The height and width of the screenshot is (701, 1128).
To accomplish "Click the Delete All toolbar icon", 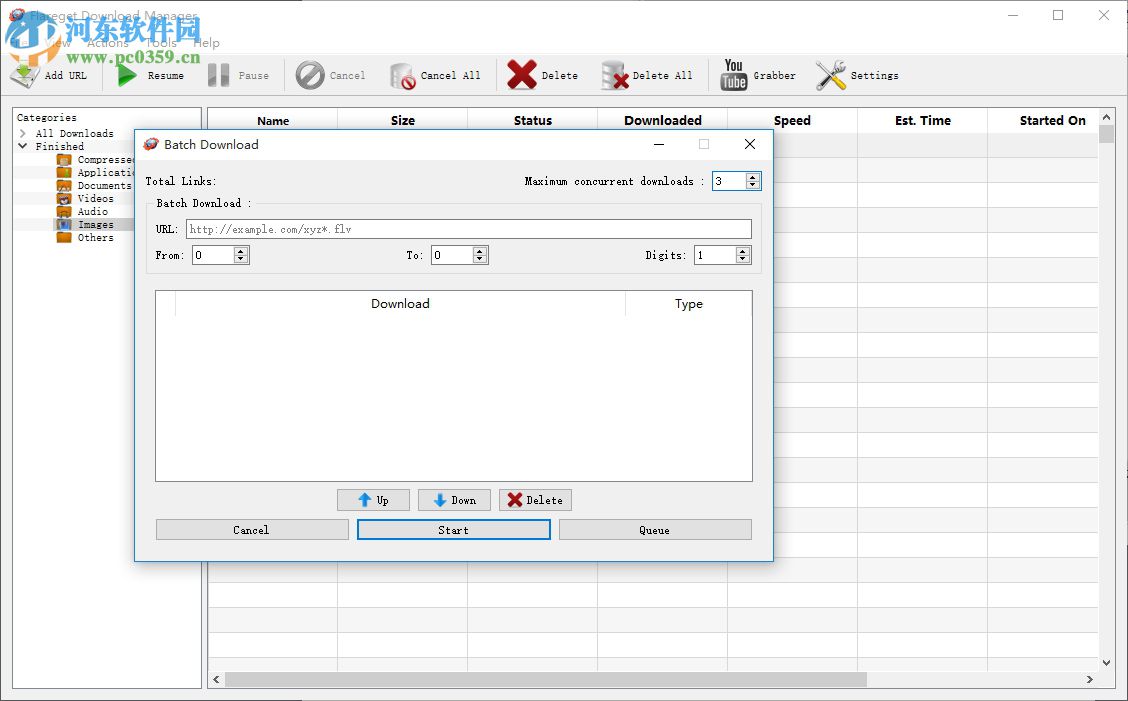I will (x=615, y=76).
